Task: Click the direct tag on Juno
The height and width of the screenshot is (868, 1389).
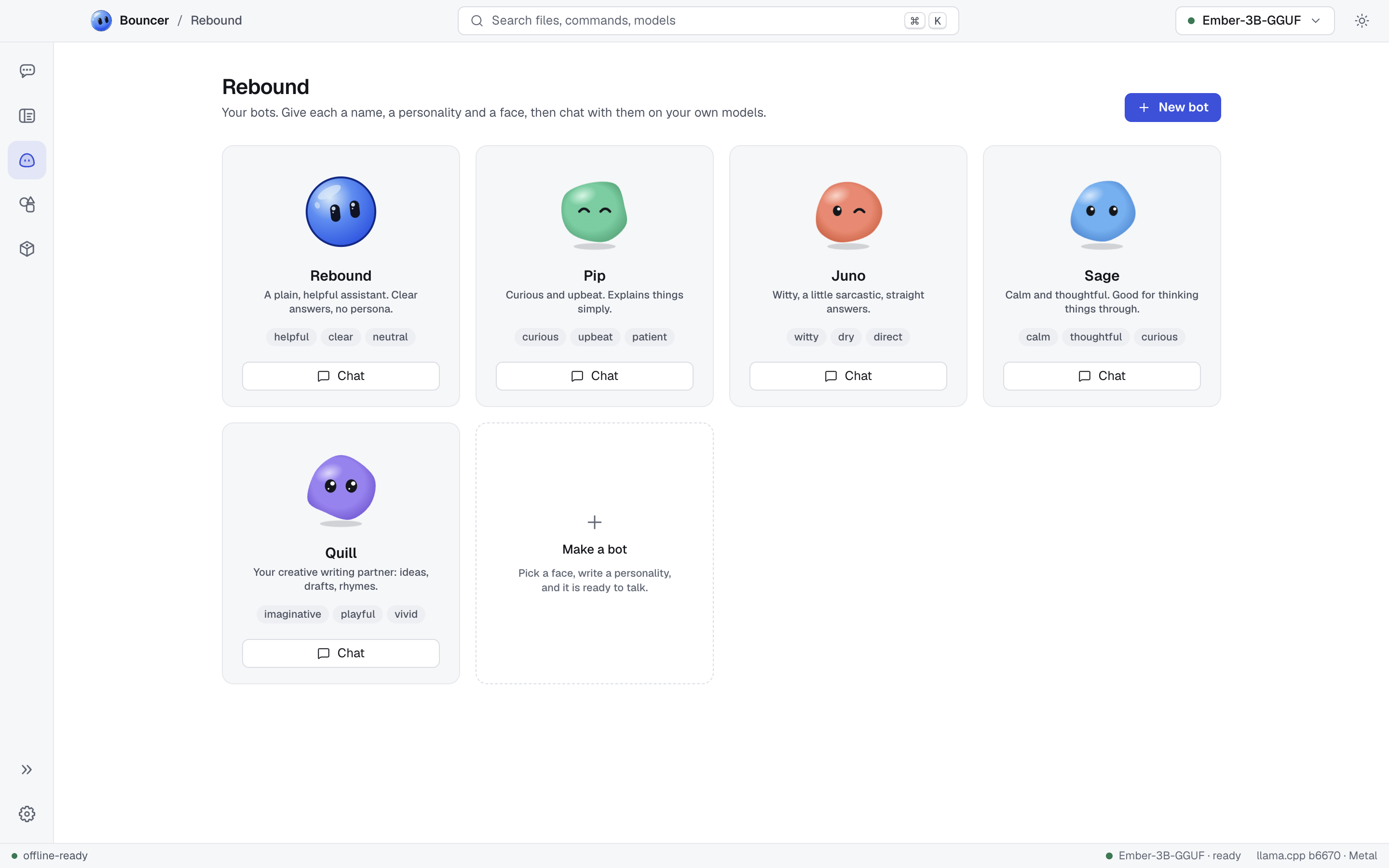Action: click(x=887, y=337)
